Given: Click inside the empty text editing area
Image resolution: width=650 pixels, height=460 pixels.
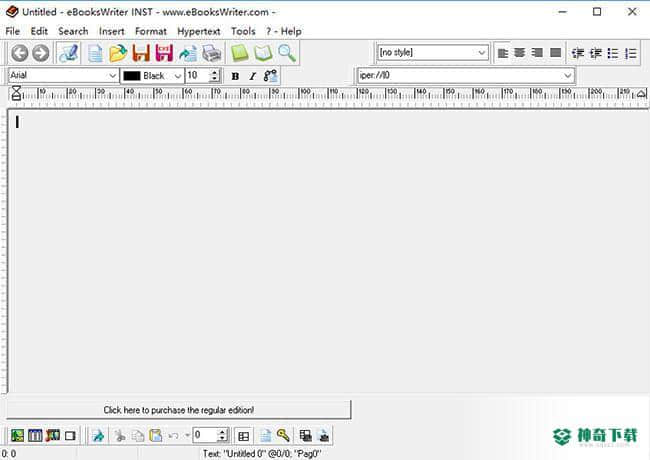Looking at the screenshot, I should pyautogui.click(x=327, y=251).
